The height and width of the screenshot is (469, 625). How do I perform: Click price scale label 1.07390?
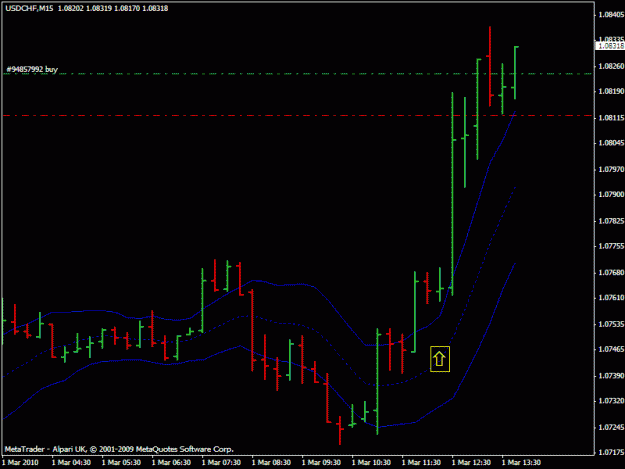coord(611,376)
